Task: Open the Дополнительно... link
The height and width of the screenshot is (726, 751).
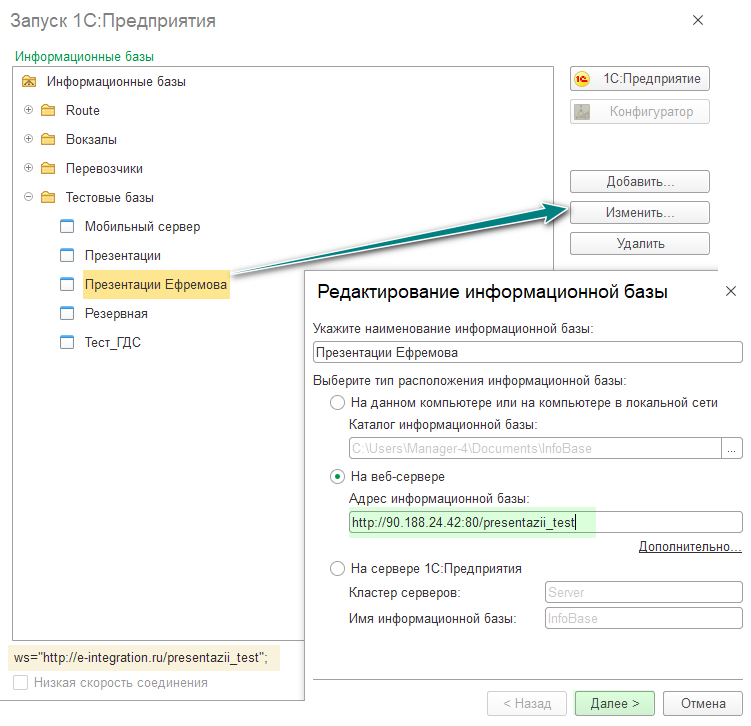Action: pos(690,547)
